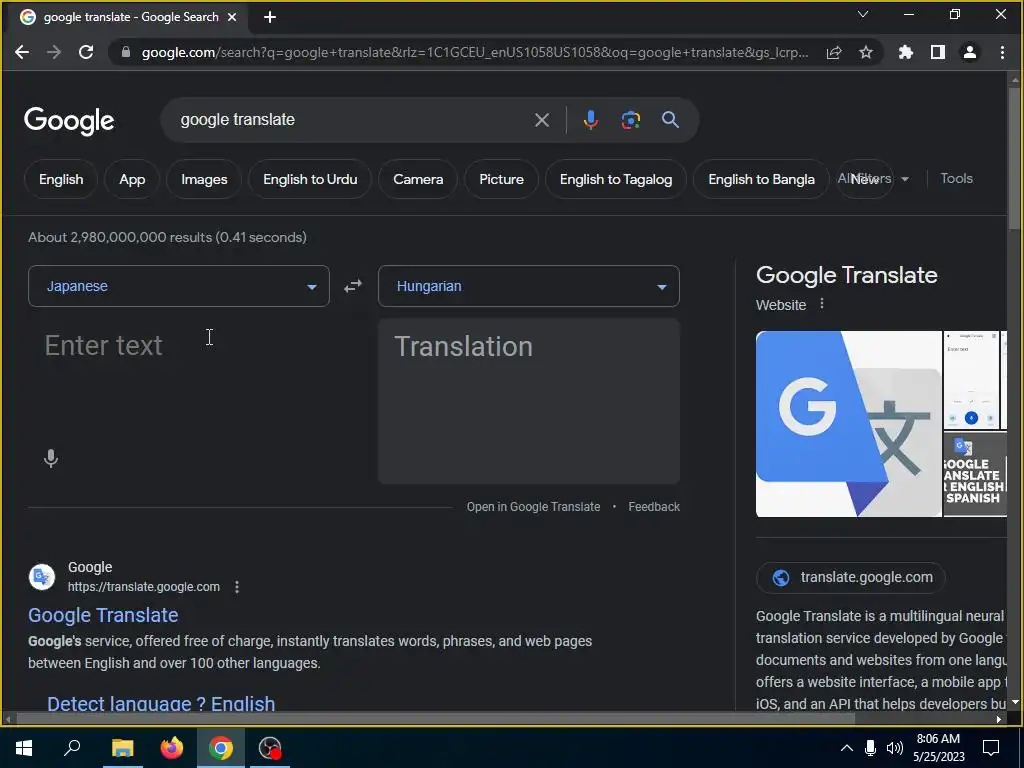
Task: Select the English filter chip
Action: (61, 179)
